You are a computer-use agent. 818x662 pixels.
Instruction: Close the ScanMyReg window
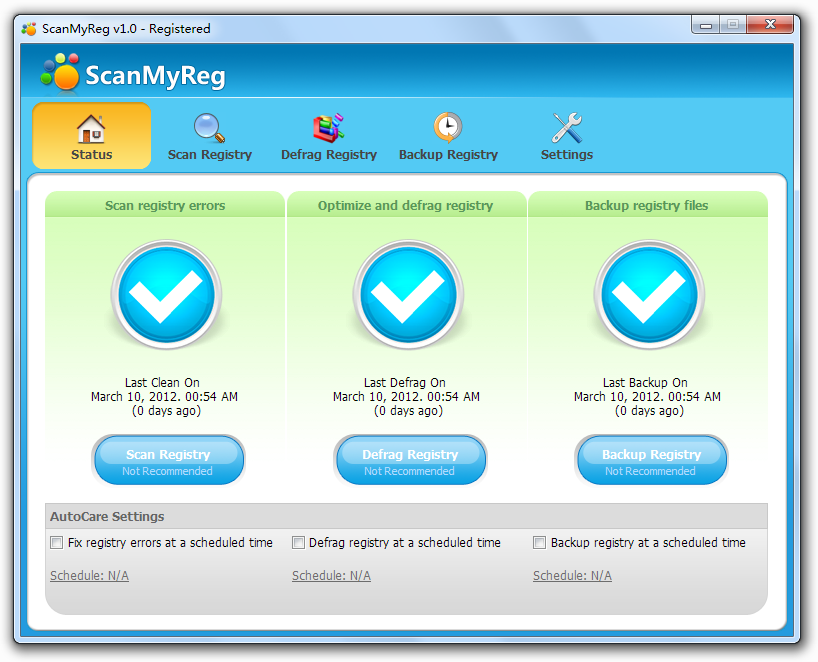[x=770, y=24]
